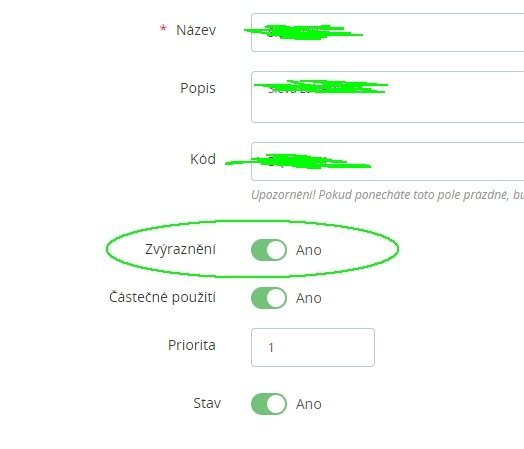This screenshot has width=524, height=449.
Task: Disable the Částečné použití switch
Action: click(x=269, y=298)
